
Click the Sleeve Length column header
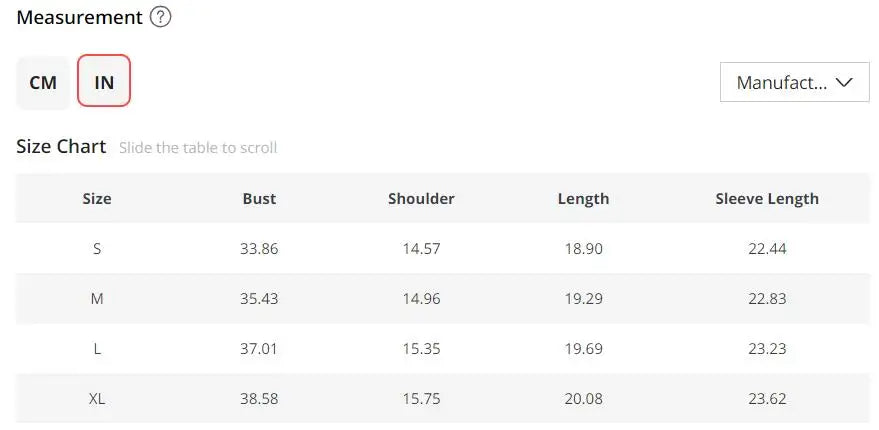(x=767, y=198)
